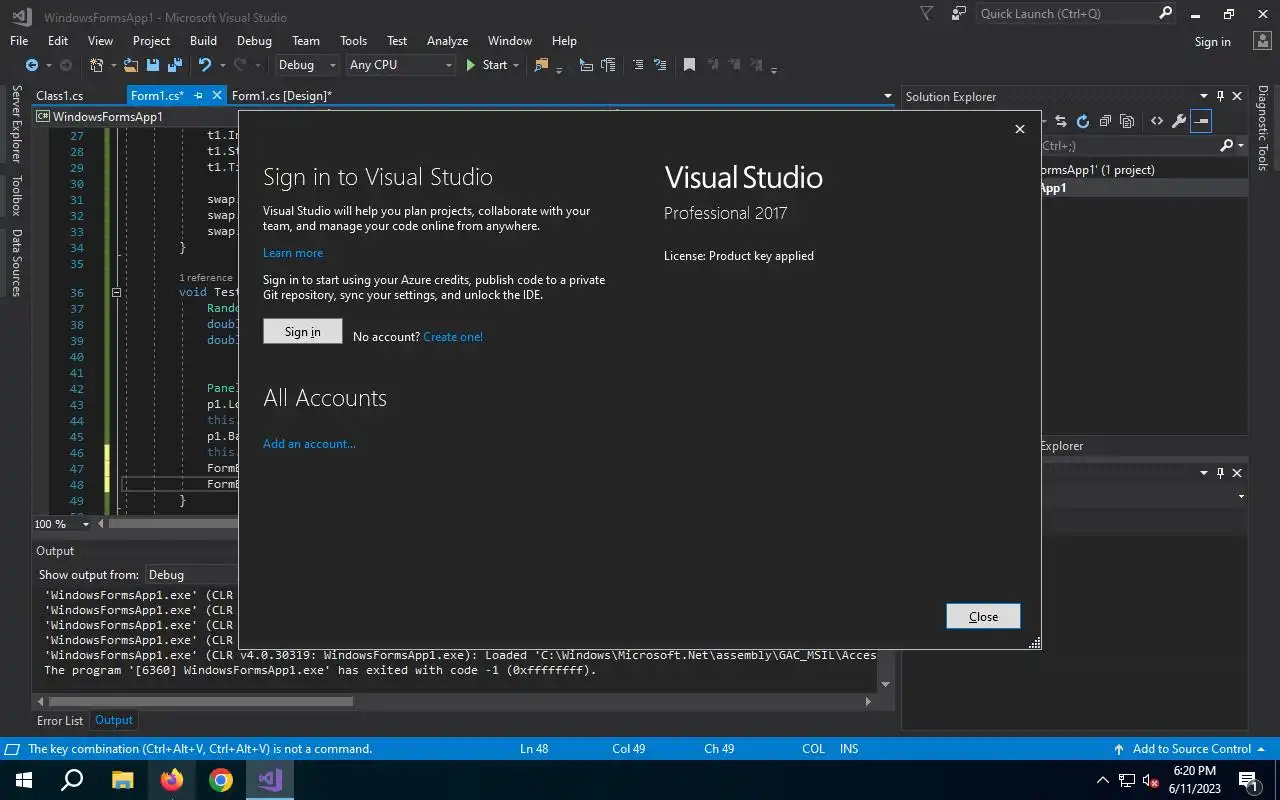
Task: Switch to the Form1.cs [Design]* tab
Action: point(282,96)
